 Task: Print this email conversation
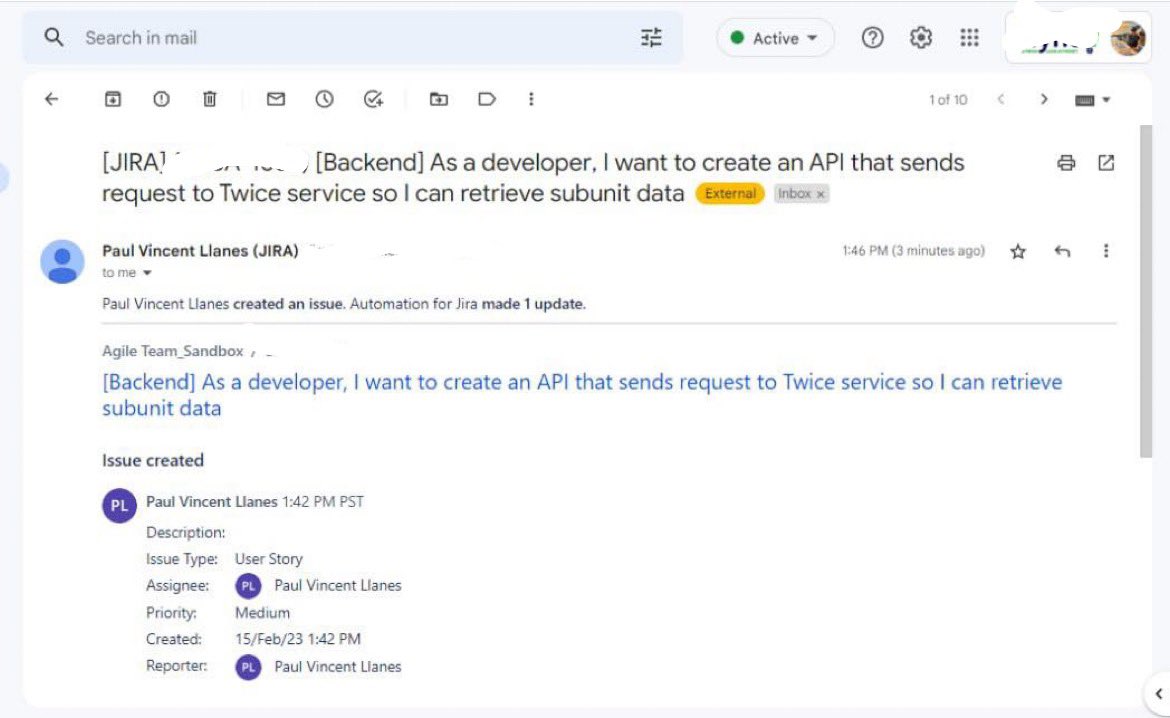1066,163
